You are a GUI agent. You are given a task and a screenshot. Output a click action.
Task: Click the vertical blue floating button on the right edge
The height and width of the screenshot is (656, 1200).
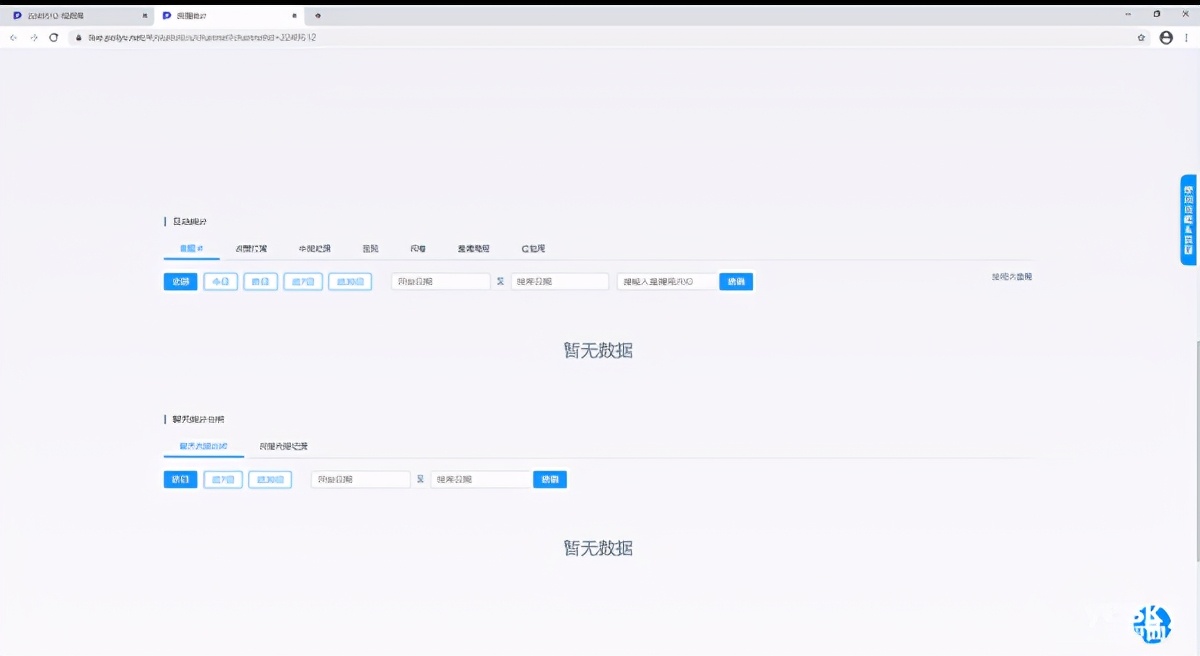[x=1188, y=219]
